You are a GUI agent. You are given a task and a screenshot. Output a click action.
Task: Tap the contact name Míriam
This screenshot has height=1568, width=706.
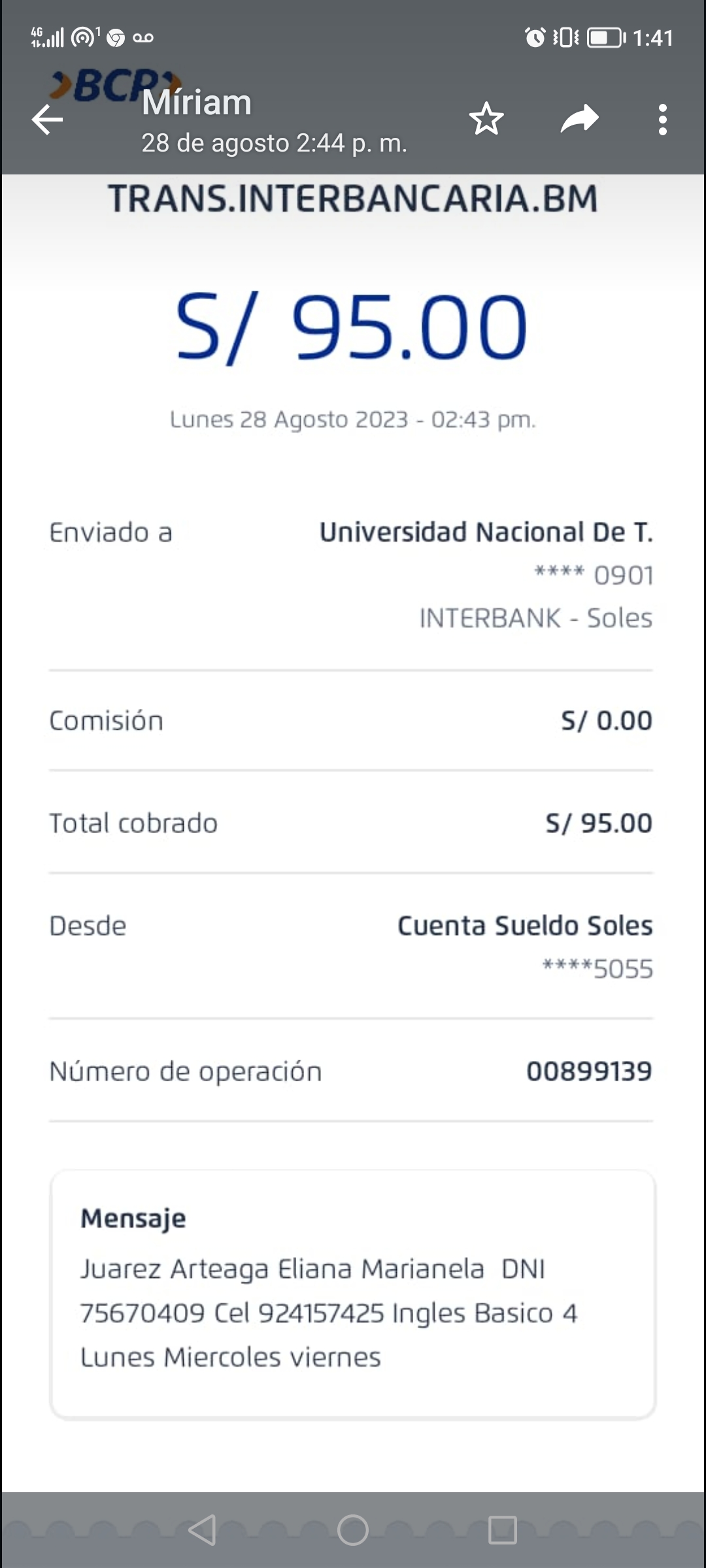(x=197, y=103)
